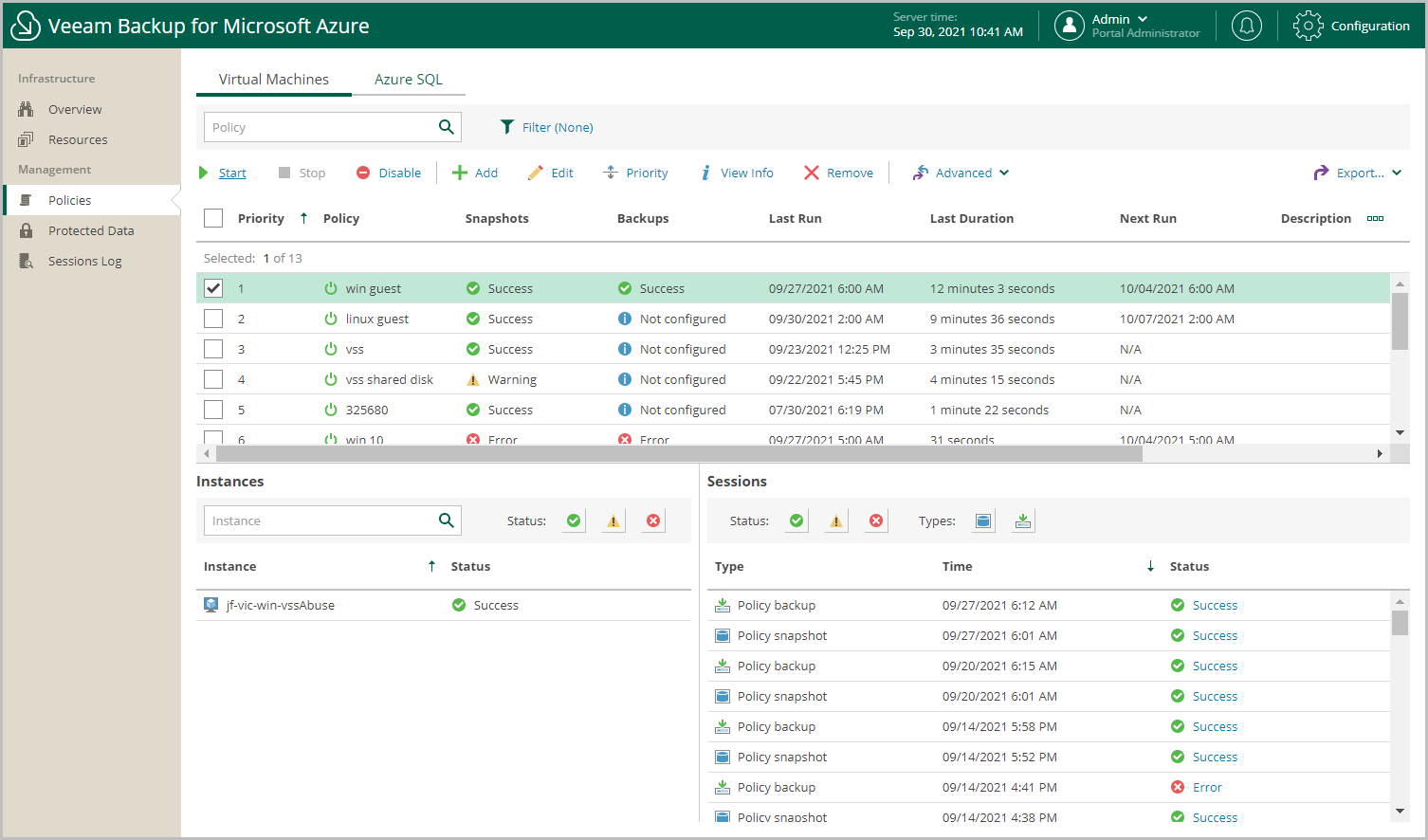
Task: Sort policies by Next Run column
Action: click(x=1147, y=218)
